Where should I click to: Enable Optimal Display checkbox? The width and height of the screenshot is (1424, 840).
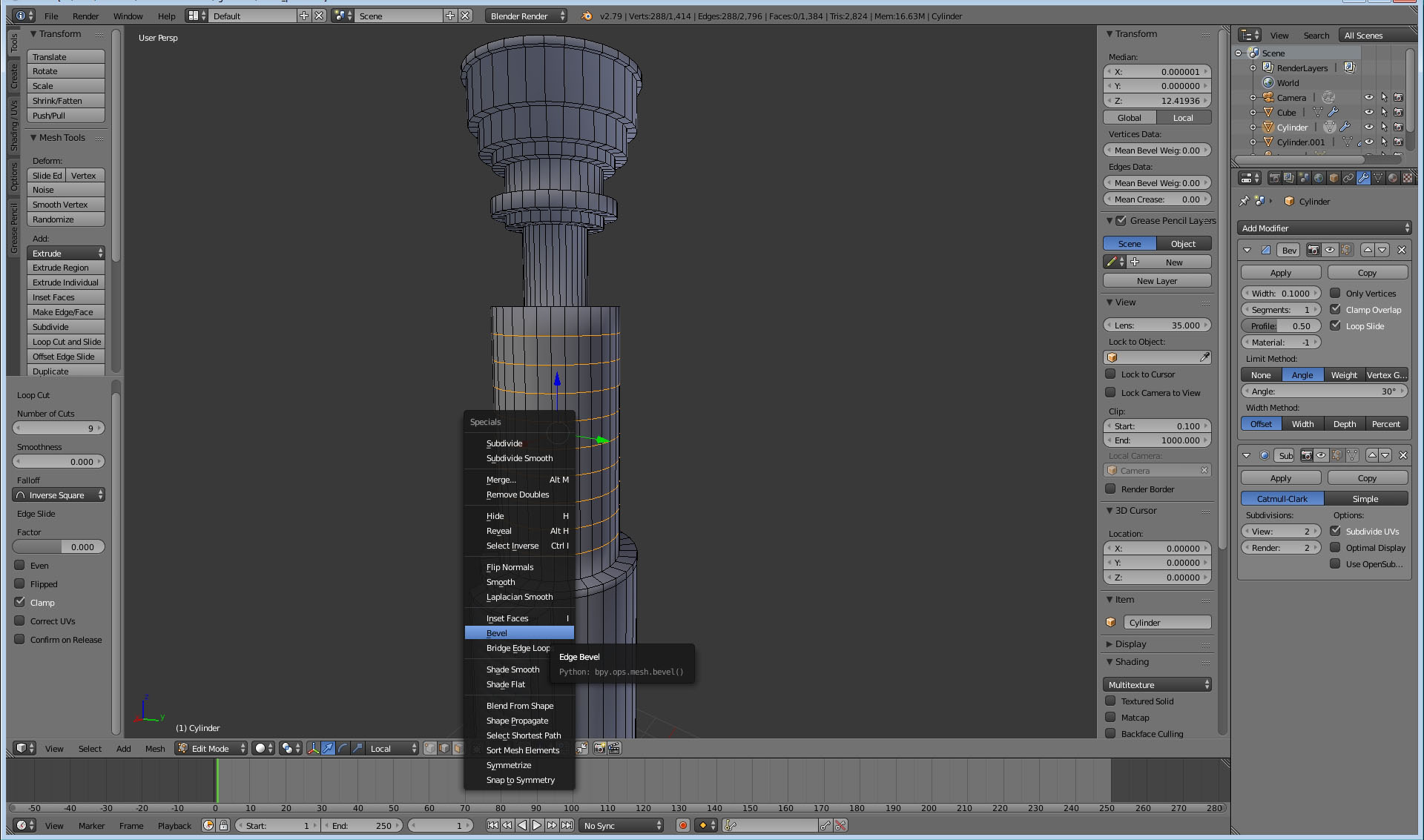click(1335, 547)
